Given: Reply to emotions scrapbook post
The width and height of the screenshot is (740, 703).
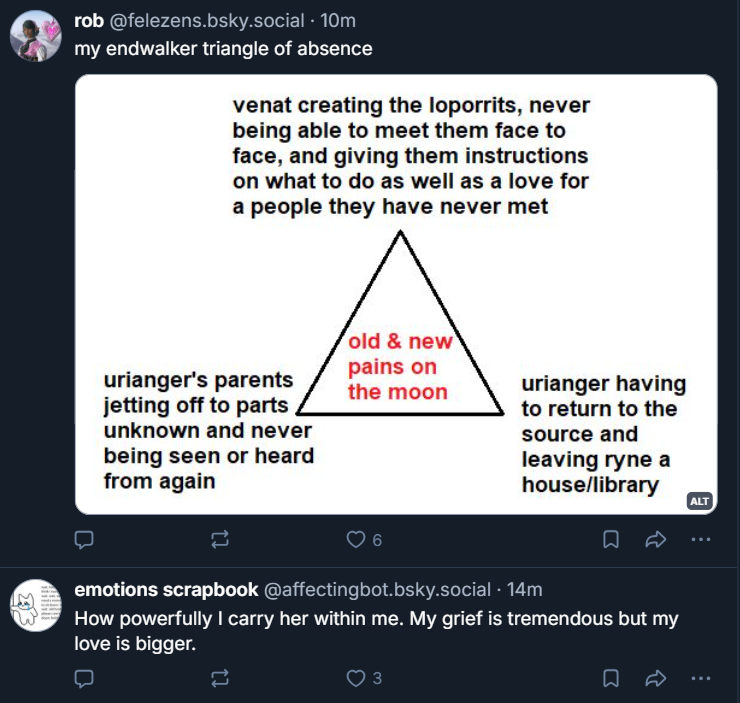Looking at the screenshot, I should 85,678.
